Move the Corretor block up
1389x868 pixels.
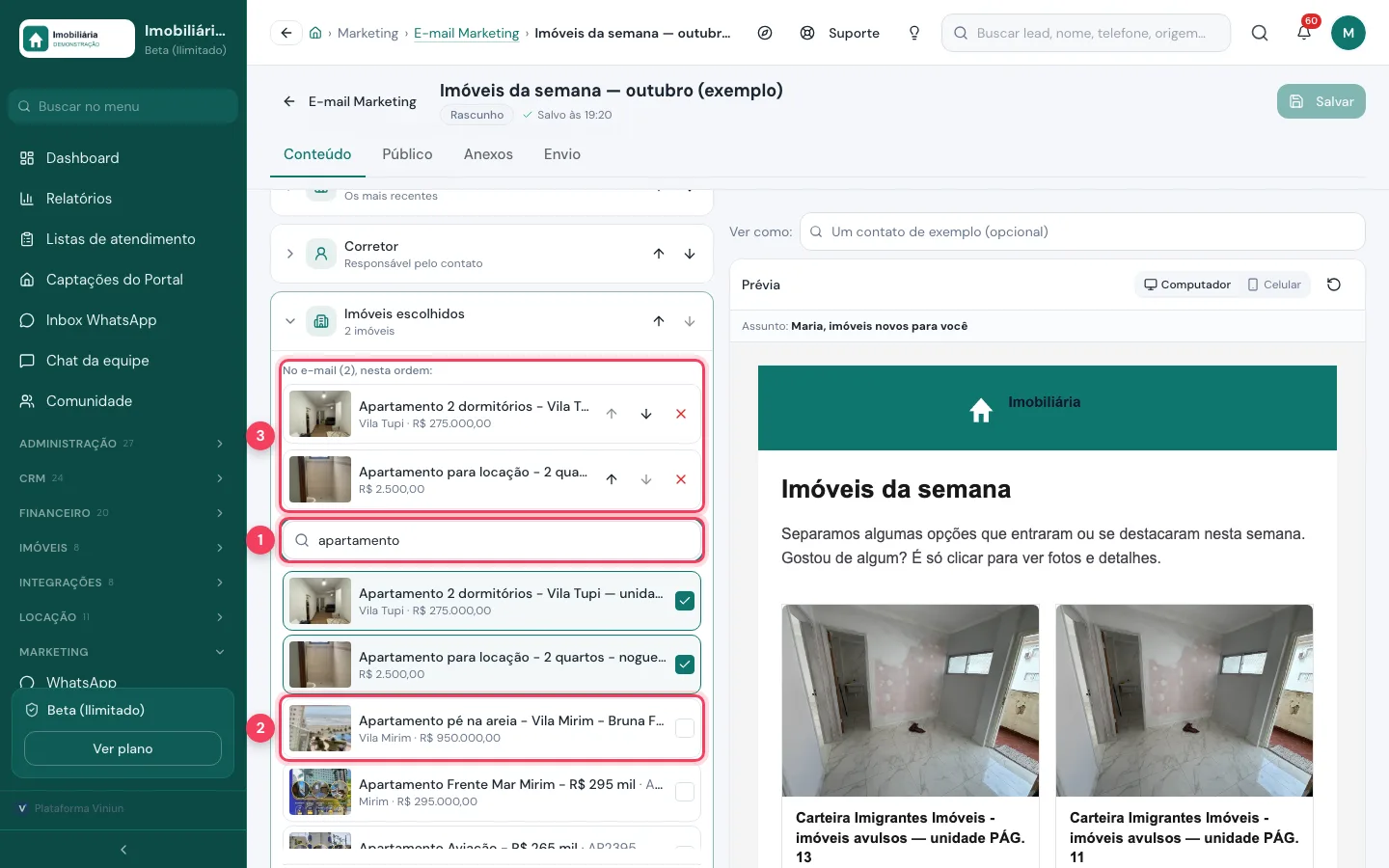point(659,254)
